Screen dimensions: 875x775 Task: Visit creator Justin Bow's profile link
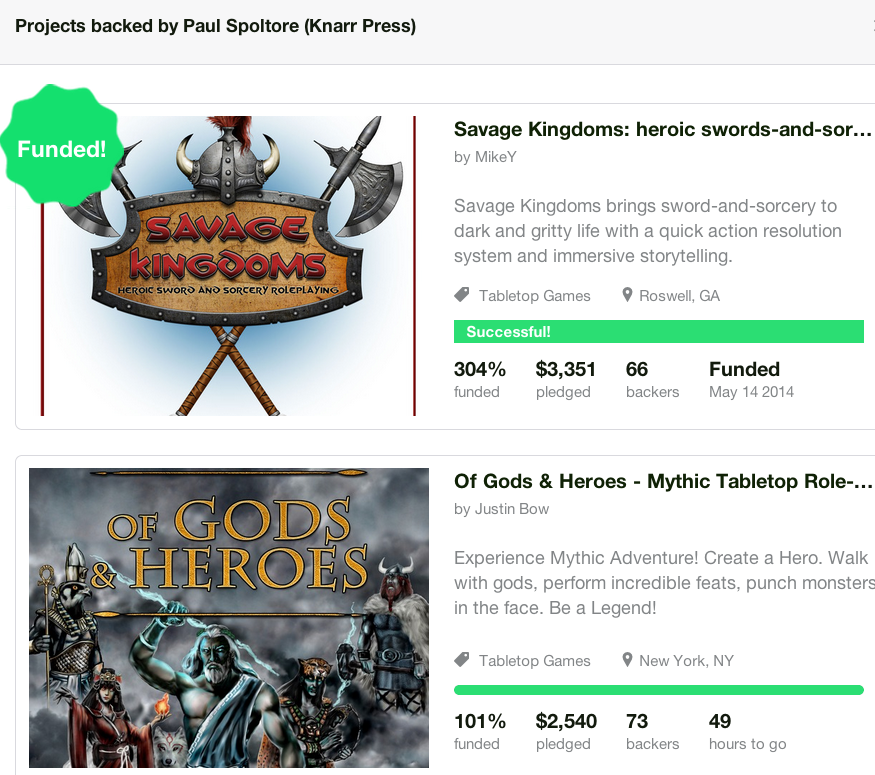[512, 509]
